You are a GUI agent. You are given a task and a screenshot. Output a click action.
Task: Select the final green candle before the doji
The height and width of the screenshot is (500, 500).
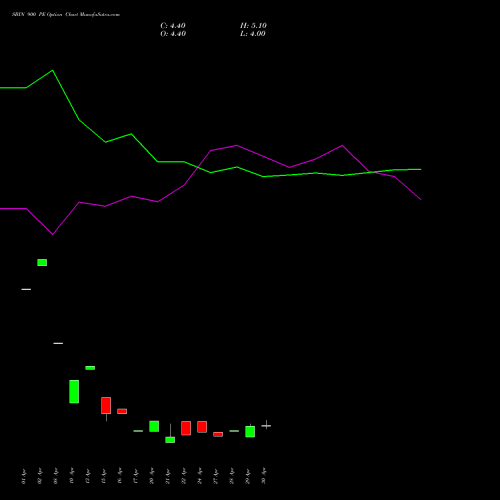point(250,431)
